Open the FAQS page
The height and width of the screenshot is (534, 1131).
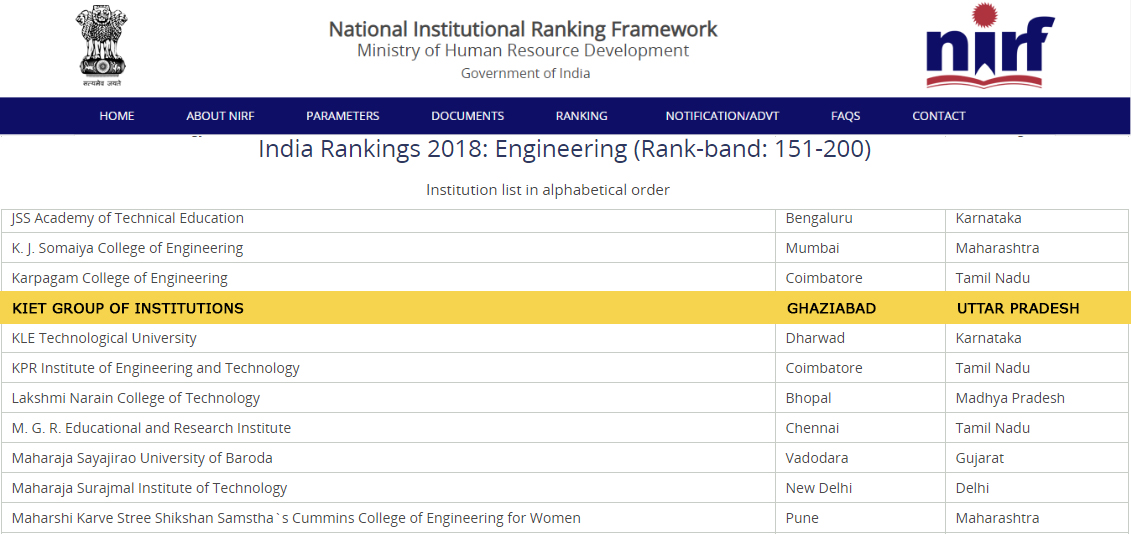click(x=845, y=116)
